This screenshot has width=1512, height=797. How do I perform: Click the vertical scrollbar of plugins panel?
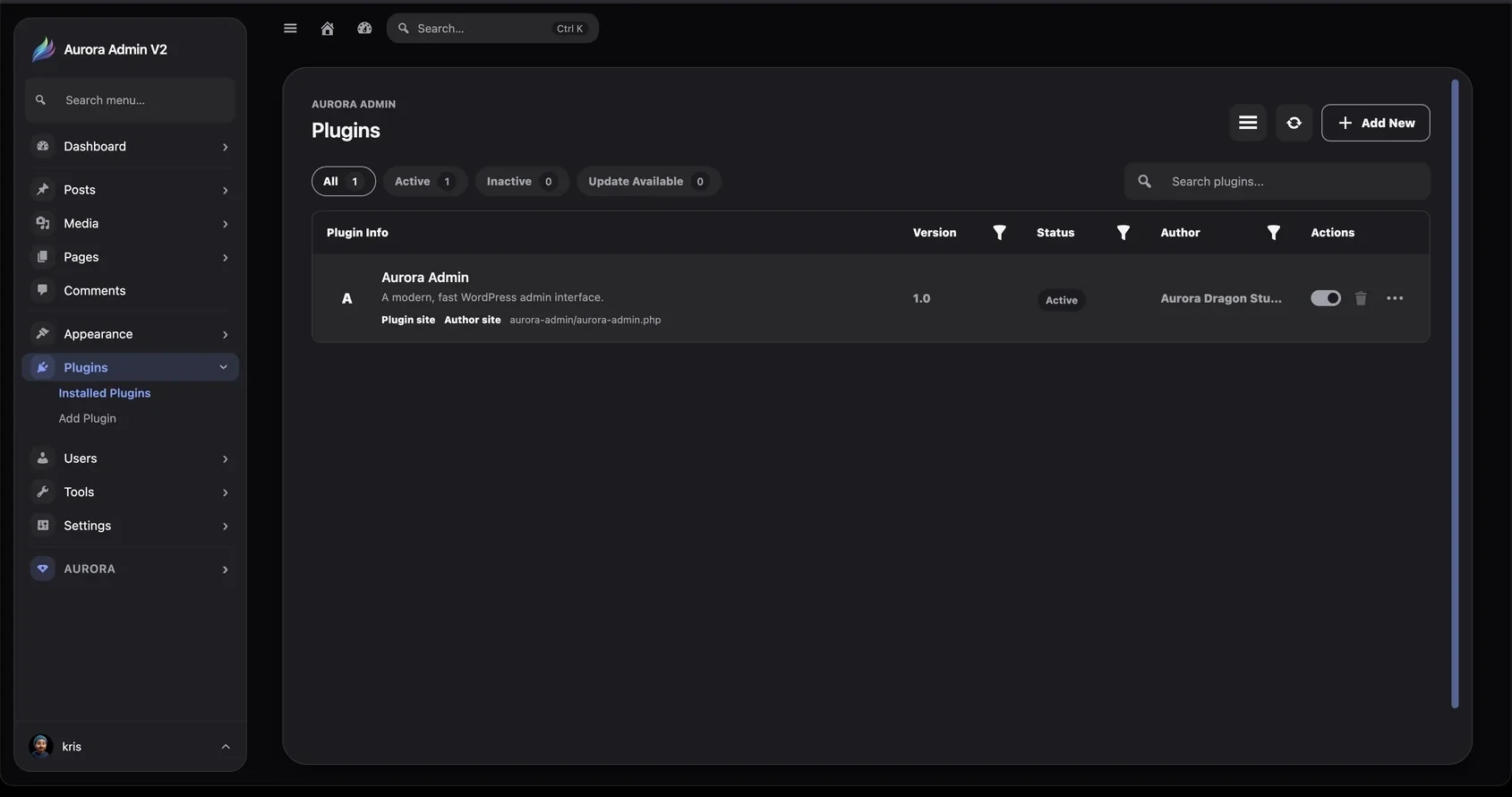pos(1455,394)
